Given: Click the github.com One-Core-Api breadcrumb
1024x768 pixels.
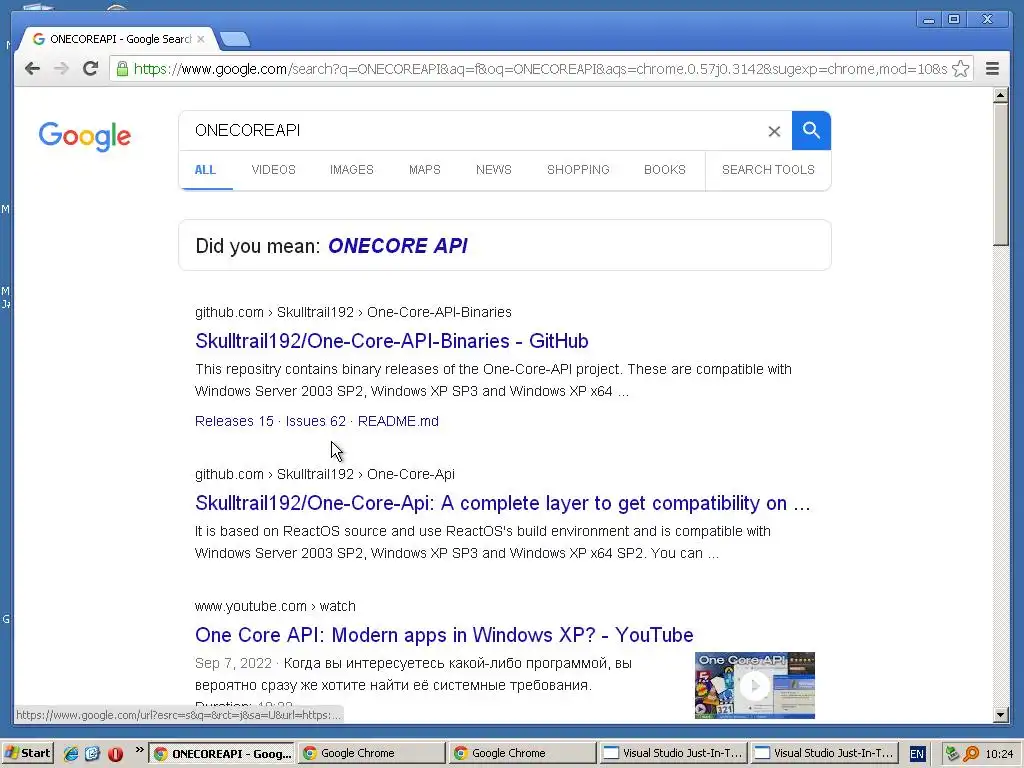Looking at the screenshot, I should click(325, 474).
